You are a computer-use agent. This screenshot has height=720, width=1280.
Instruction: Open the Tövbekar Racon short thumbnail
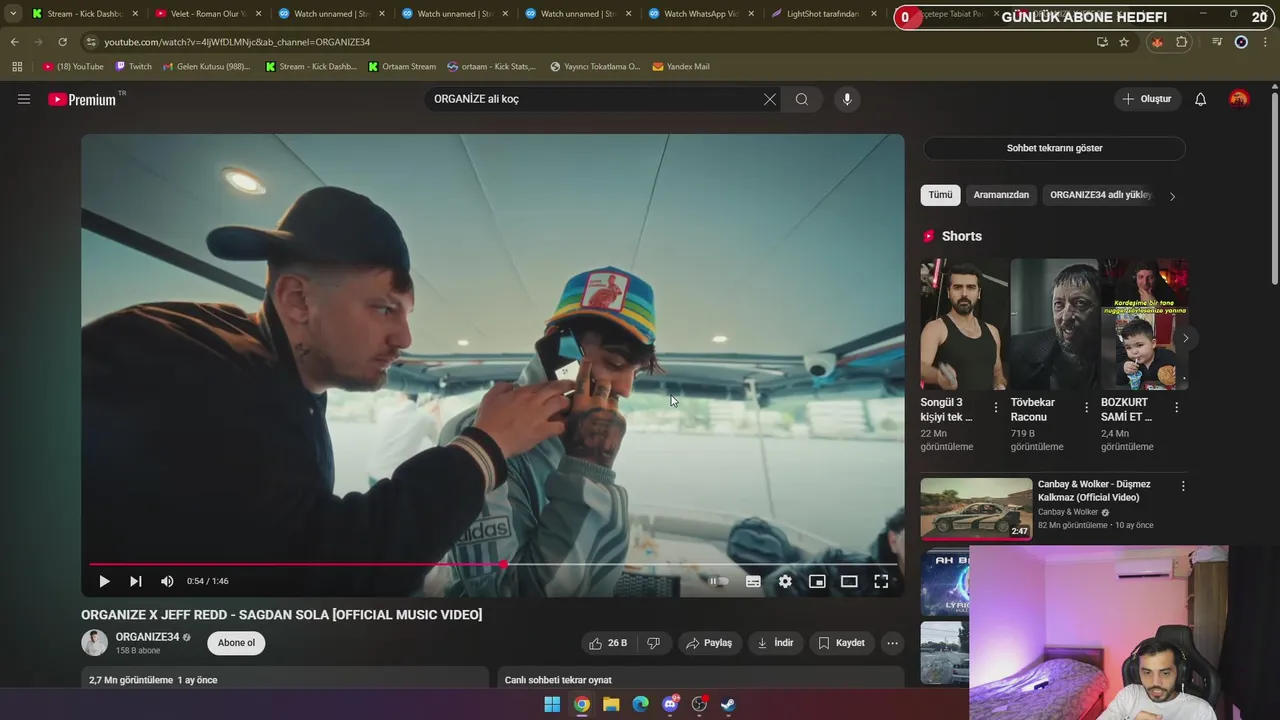1054,324
